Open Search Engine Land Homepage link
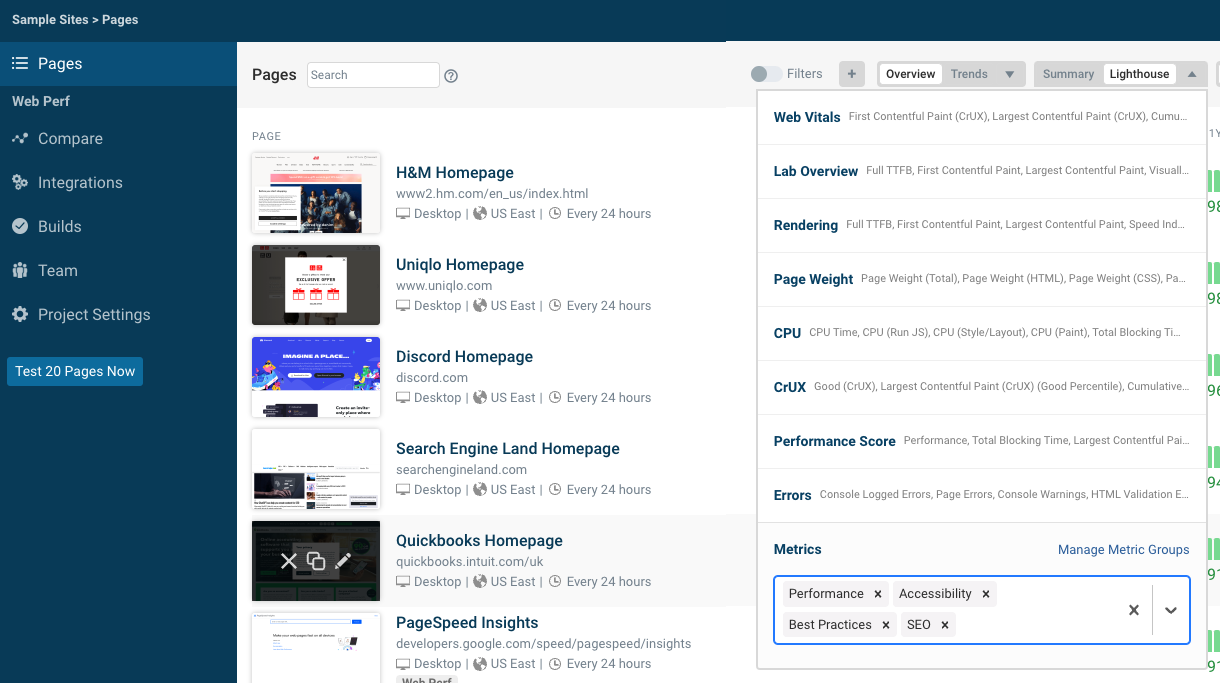Viewport: 1222px width, 683px height. tap(508, 449)
